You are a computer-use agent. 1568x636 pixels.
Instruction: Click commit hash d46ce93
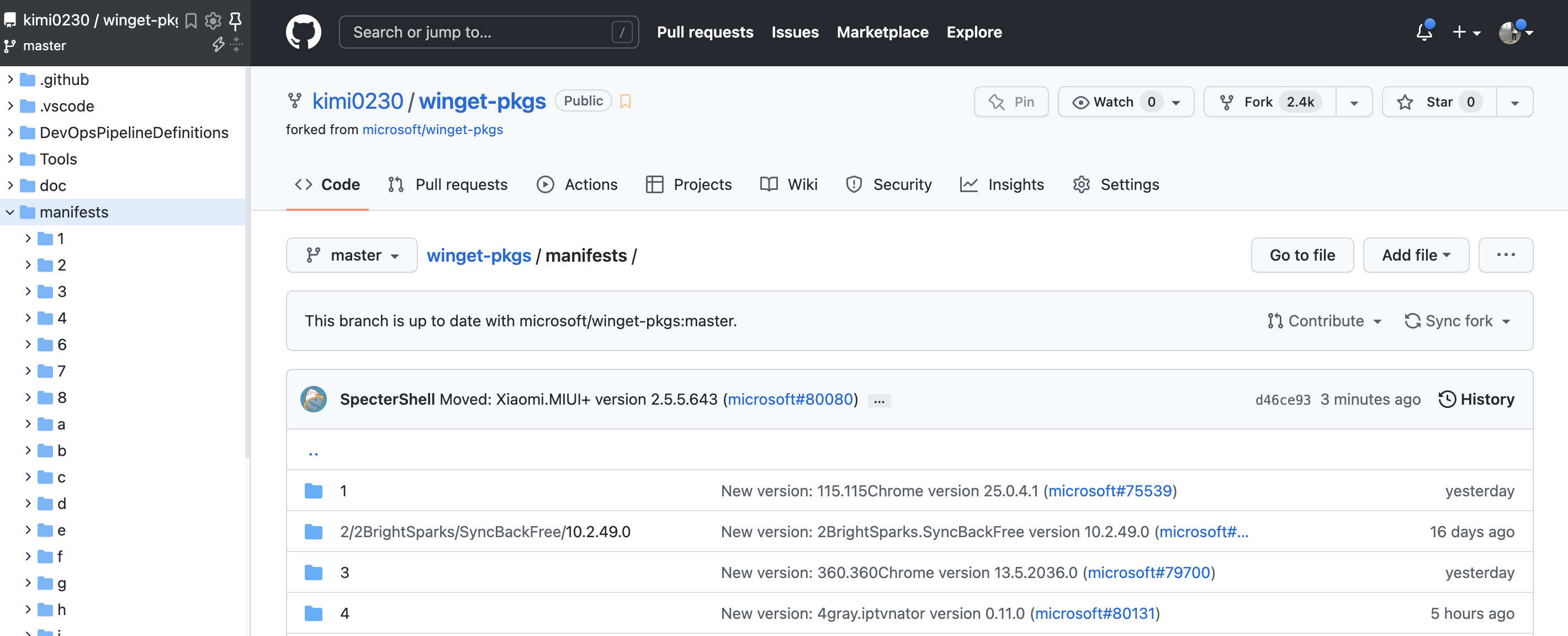1283,400
